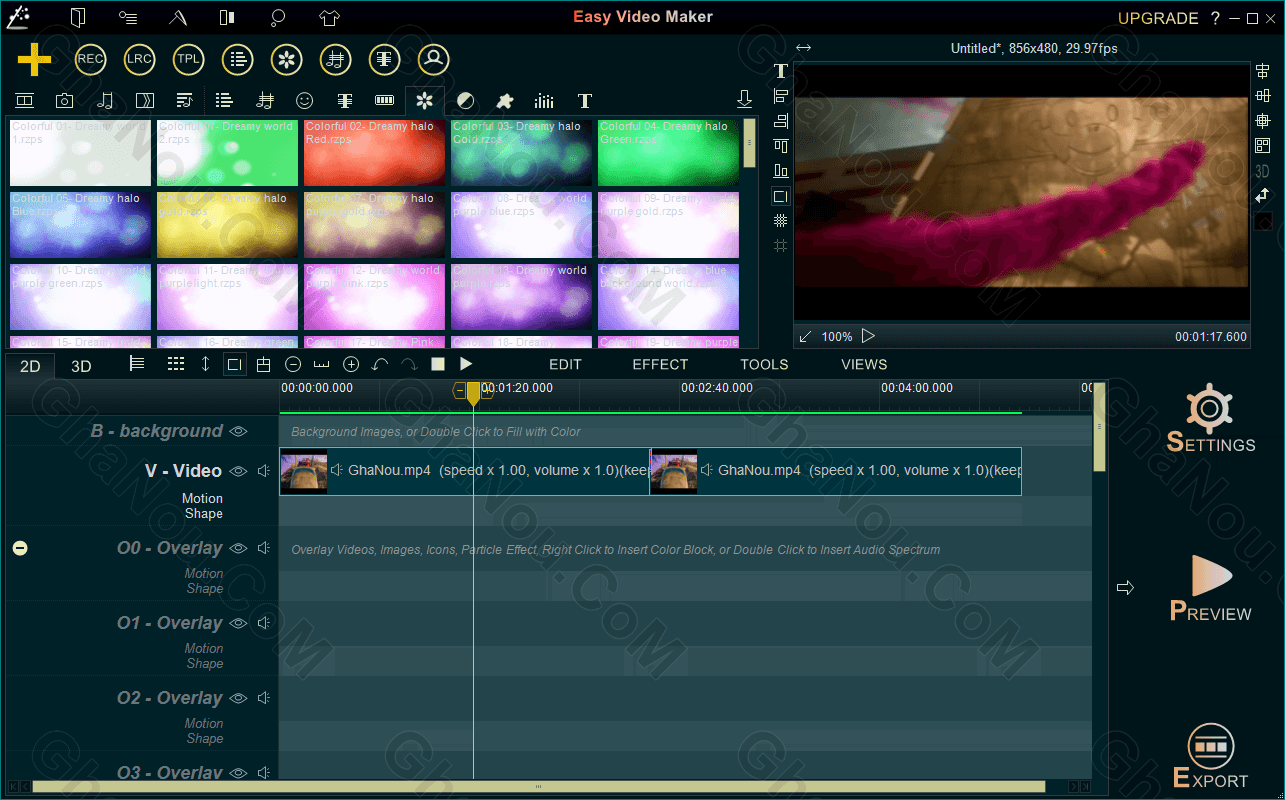Viewport: 1285px width, 800px height.
Task: Select the music note audio category icon
Action: pos(104,101)
